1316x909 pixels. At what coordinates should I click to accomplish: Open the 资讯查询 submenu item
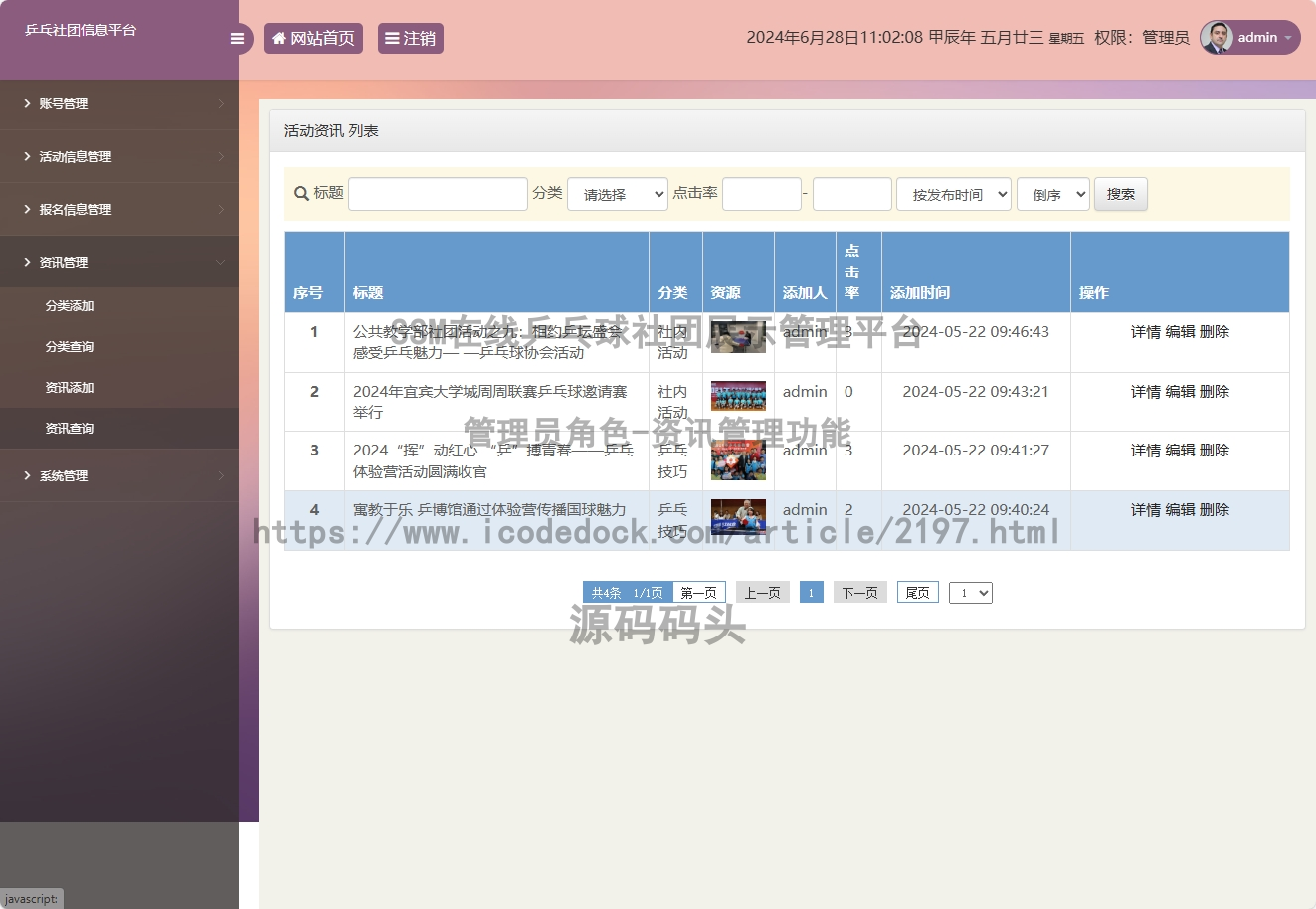click(x=70, y=429)
